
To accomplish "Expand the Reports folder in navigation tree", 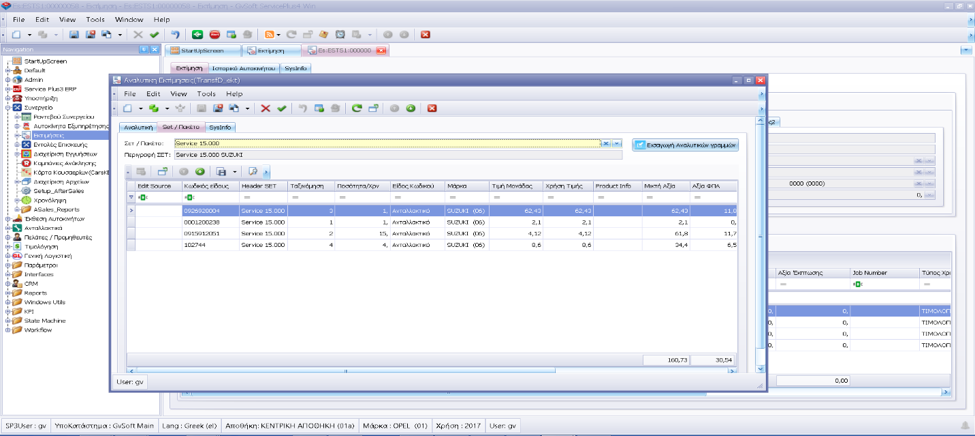I will 7,293.
